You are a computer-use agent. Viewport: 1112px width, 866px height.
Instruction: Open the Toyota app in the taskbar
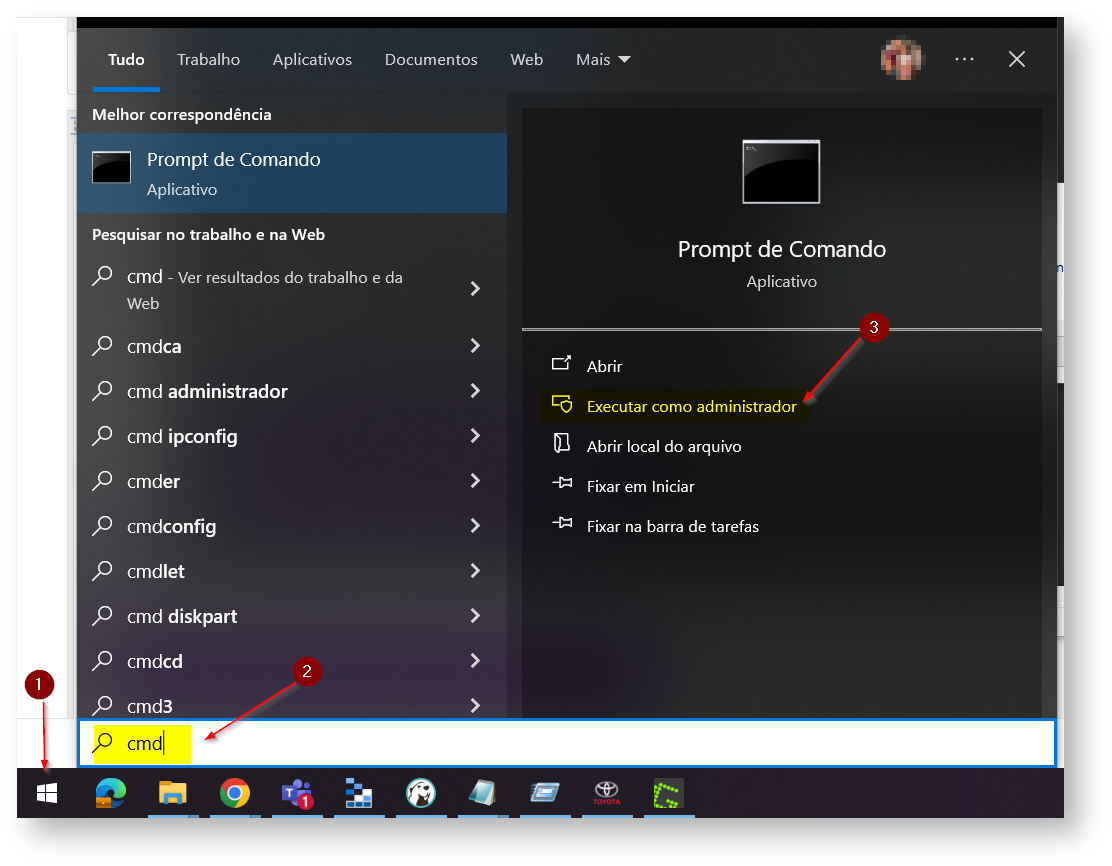coord(607,793)
